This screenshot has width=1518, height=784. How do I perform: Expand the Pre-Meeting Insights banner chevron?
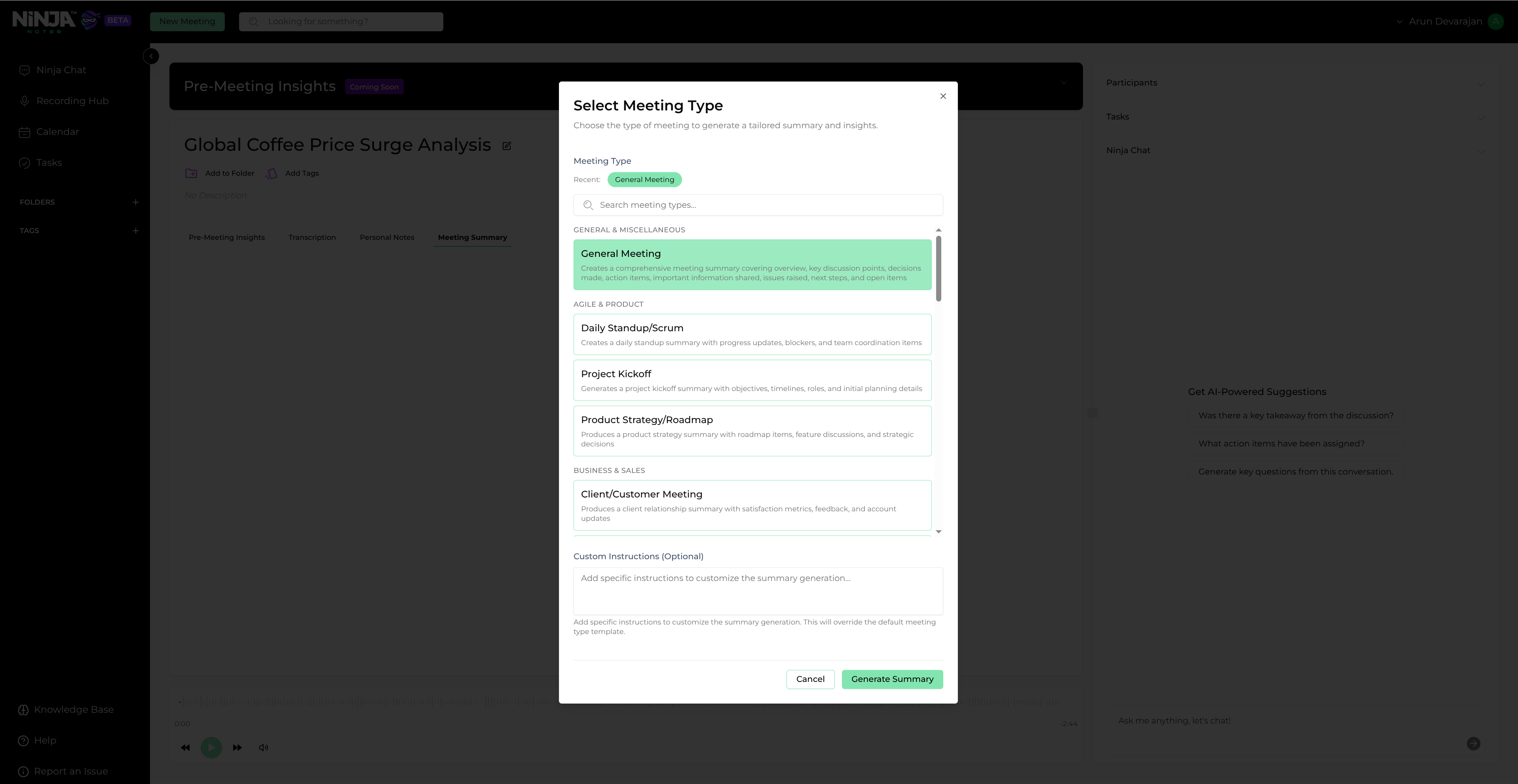click(x=1064, y=82)
